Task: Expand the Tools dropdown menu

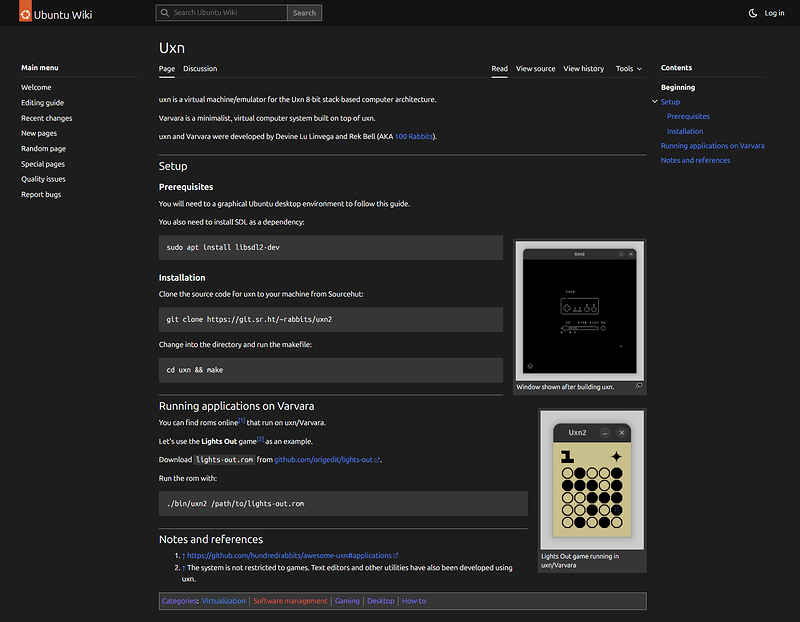Action: click(x=629, y=69)
